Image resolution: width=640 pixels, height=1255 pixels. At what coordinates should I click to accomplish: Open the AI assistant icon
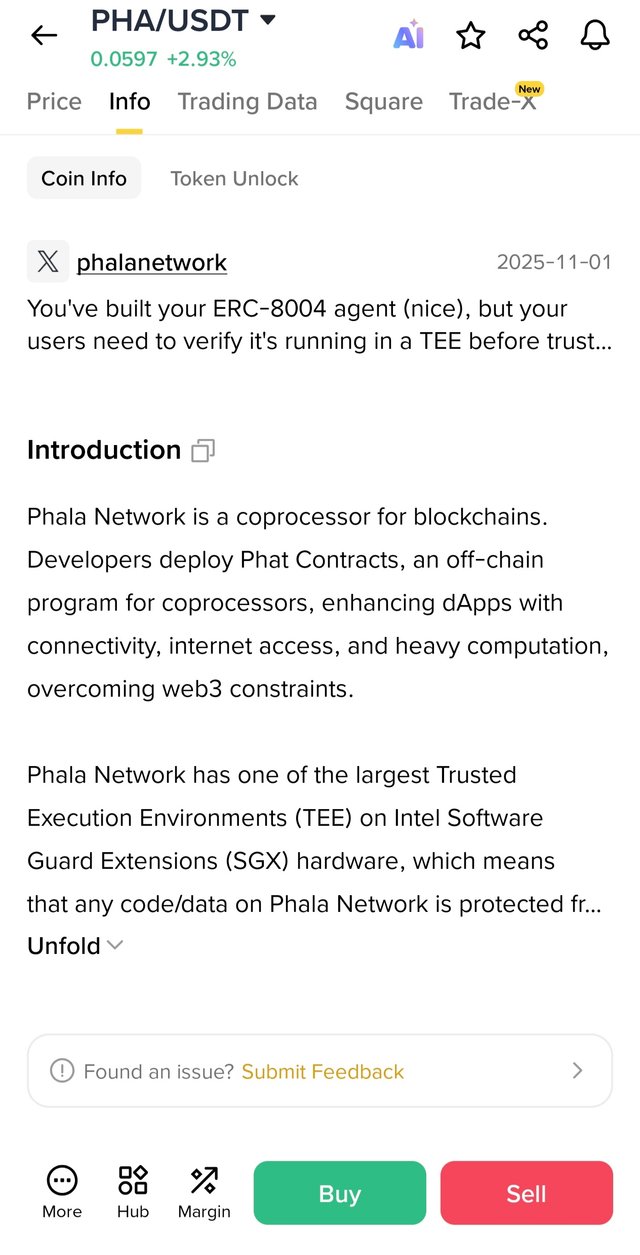408,36
